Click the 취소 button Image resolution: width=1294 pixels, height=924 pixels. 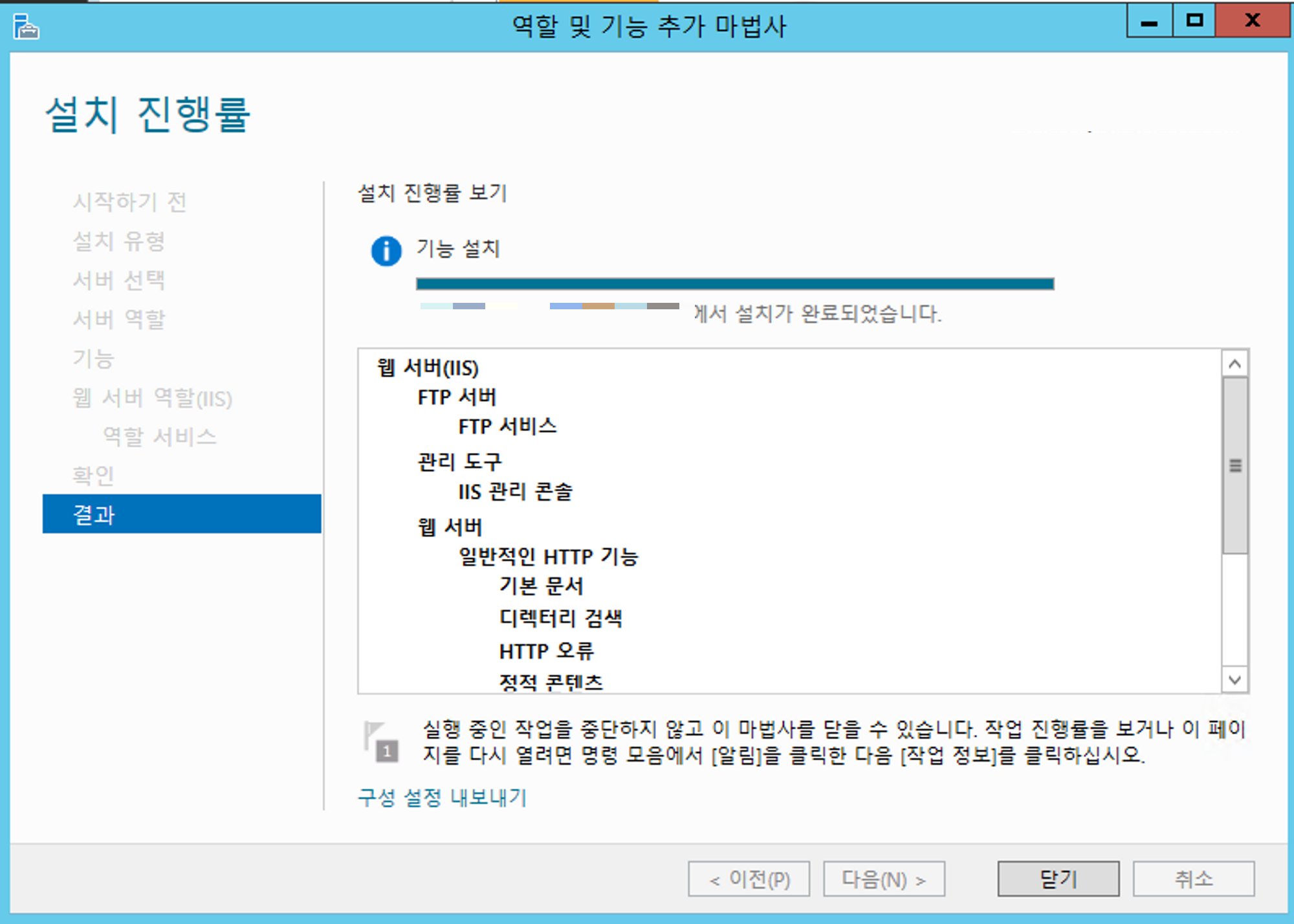[1193, 879]
